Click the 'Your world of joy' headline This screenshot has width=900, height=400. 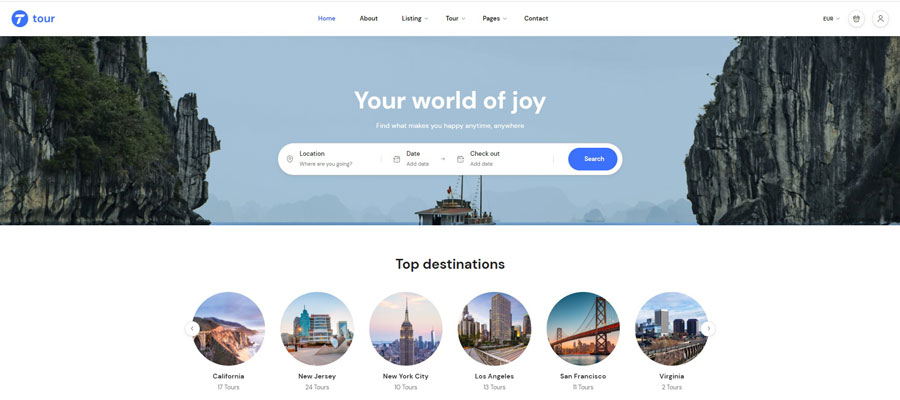[450, 101]
